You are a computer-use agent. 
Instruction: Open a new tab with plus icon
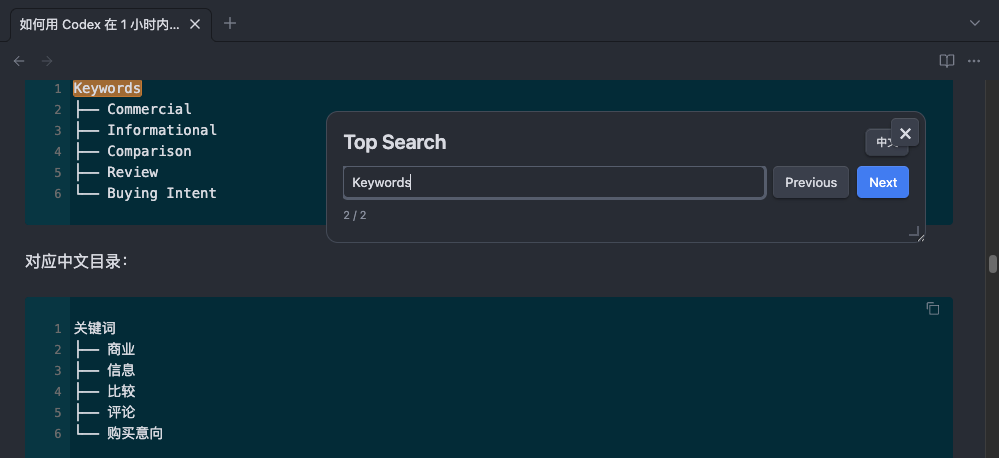(x=230, y=24)
